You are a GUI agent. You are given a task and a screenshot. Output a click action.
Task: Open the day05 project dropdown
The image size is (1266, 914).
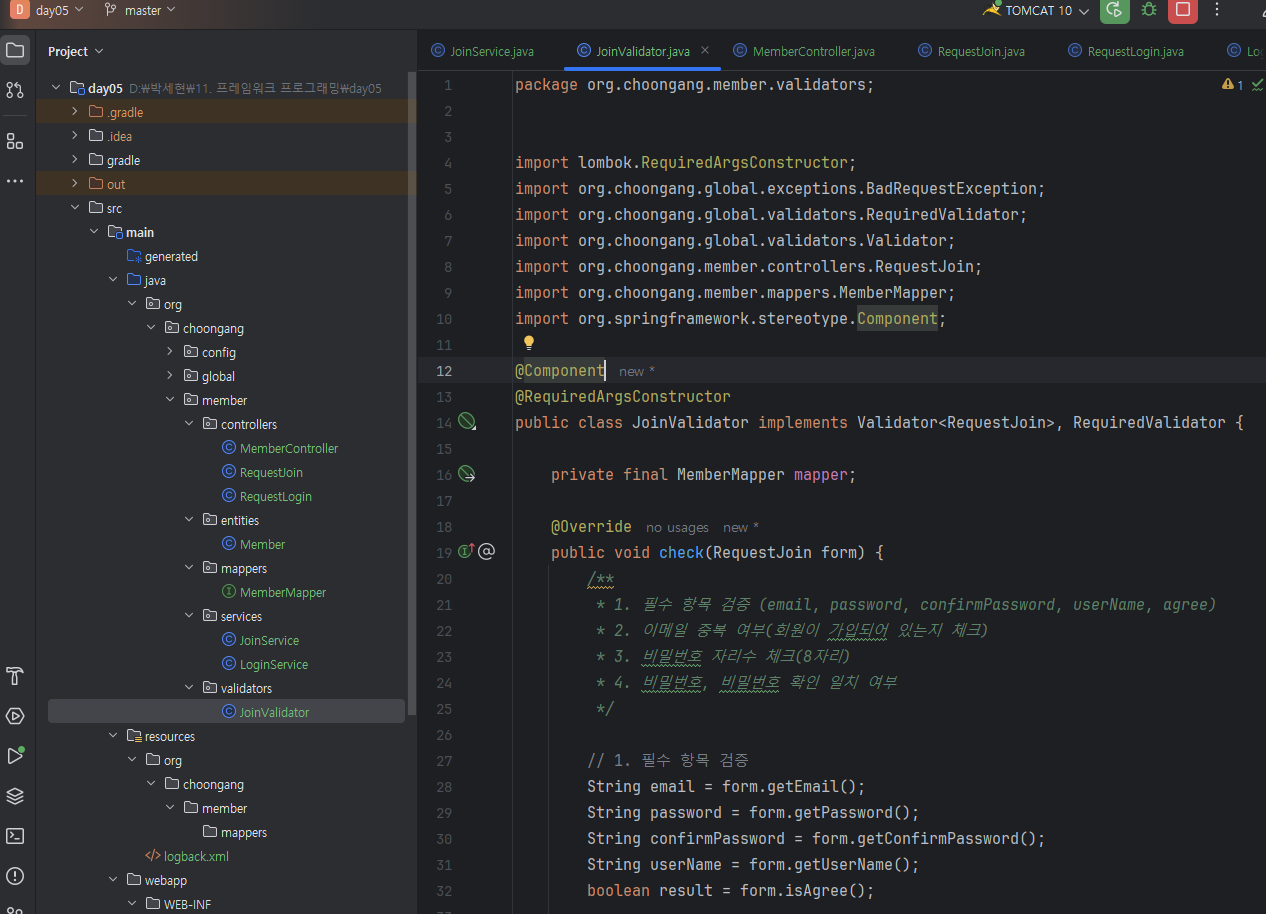pyautogui.click(x=60, y=10)
